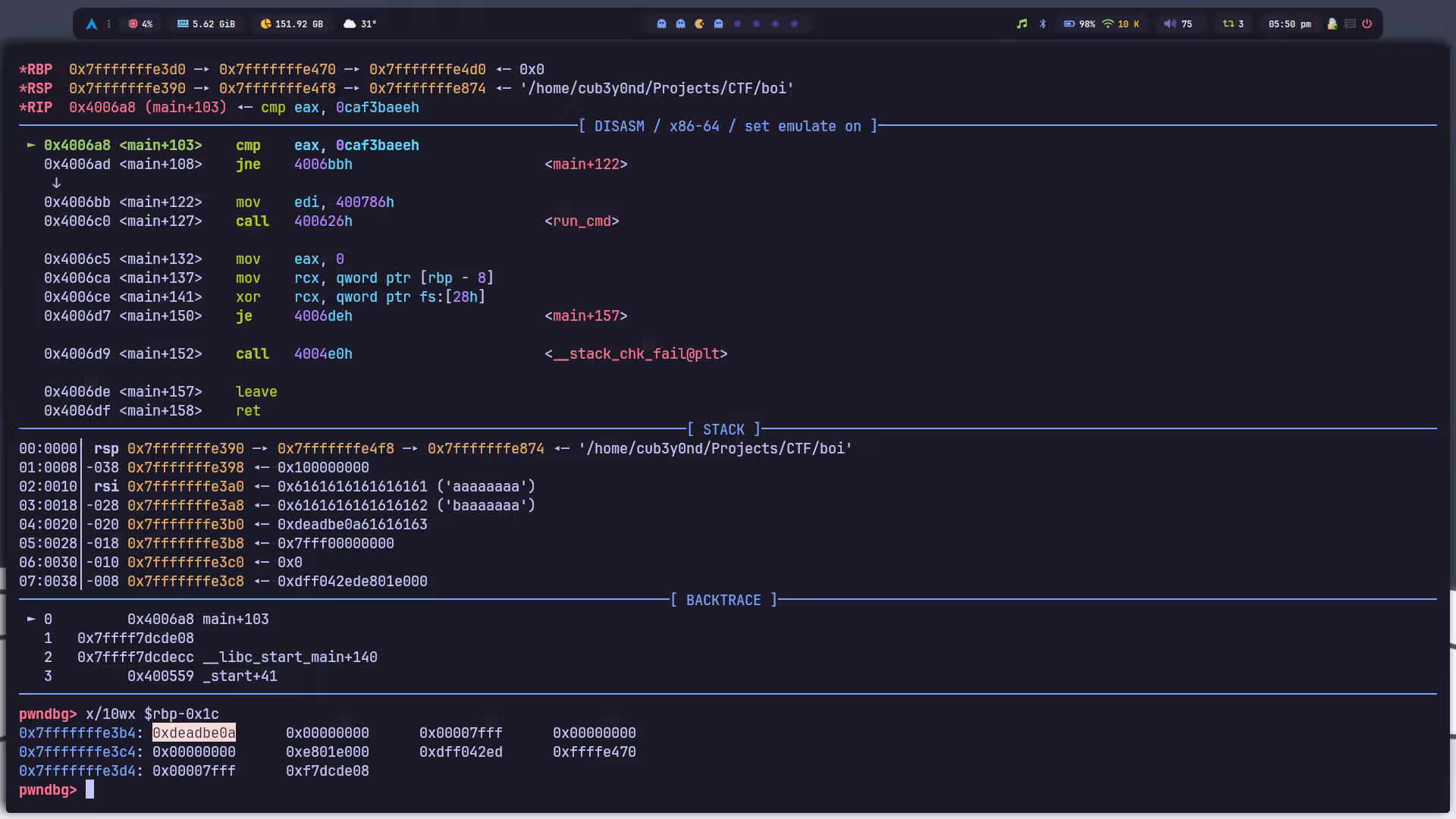
Task: Open the CPU usage 4% module
Action: tap(140, 24)
